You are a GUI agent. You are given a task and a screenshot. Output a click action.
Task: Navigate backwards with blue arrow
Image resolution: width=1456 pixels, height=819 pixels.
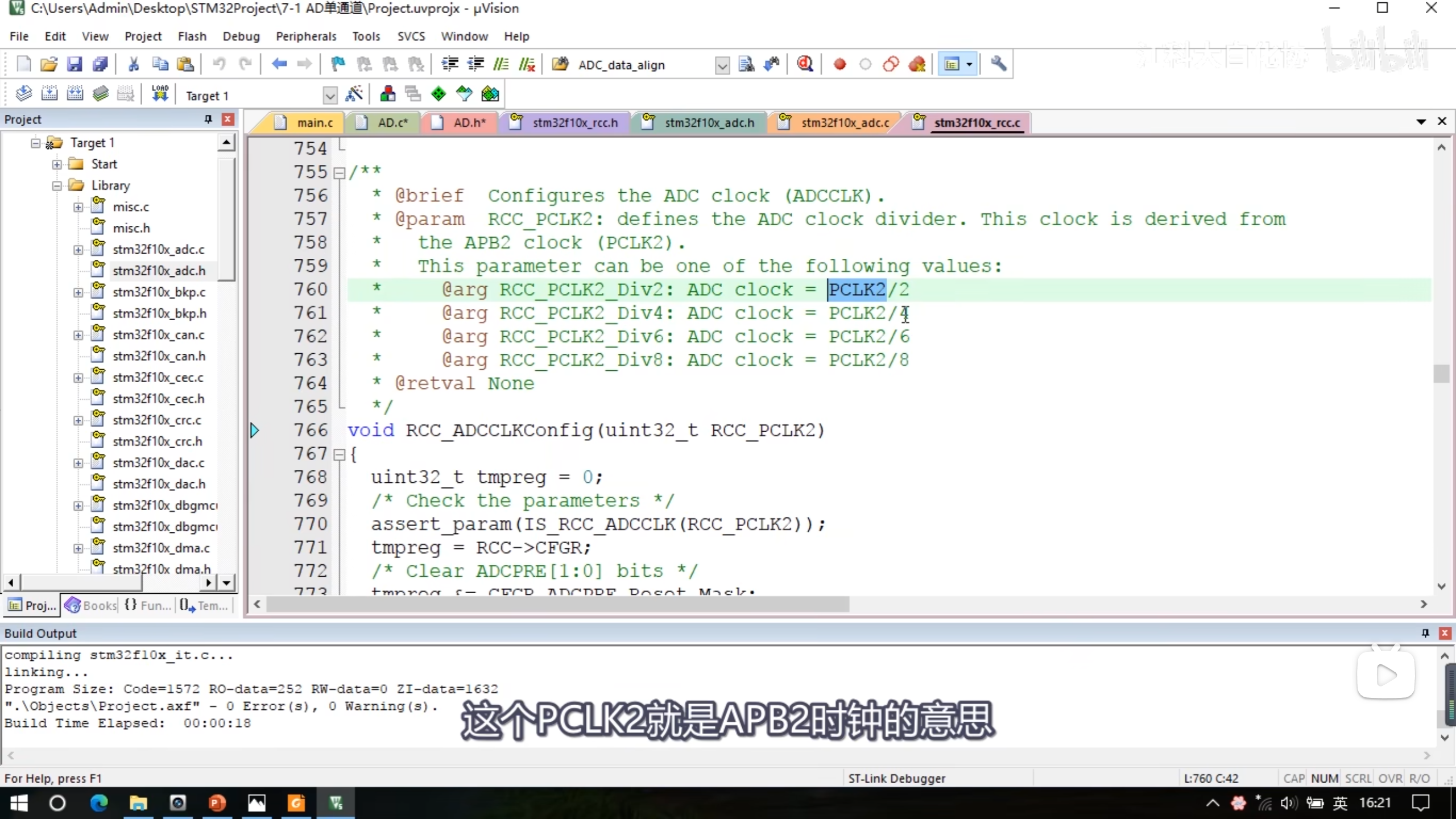(x=279, y=64)
